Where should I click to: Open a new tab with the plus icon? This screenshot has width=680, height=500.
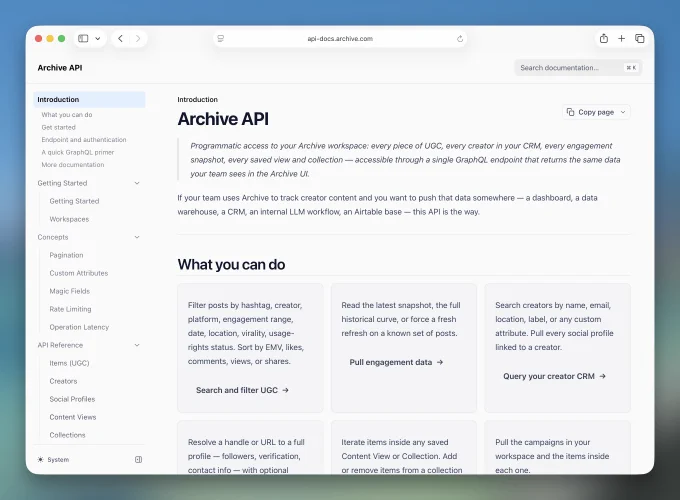(621, 39)
